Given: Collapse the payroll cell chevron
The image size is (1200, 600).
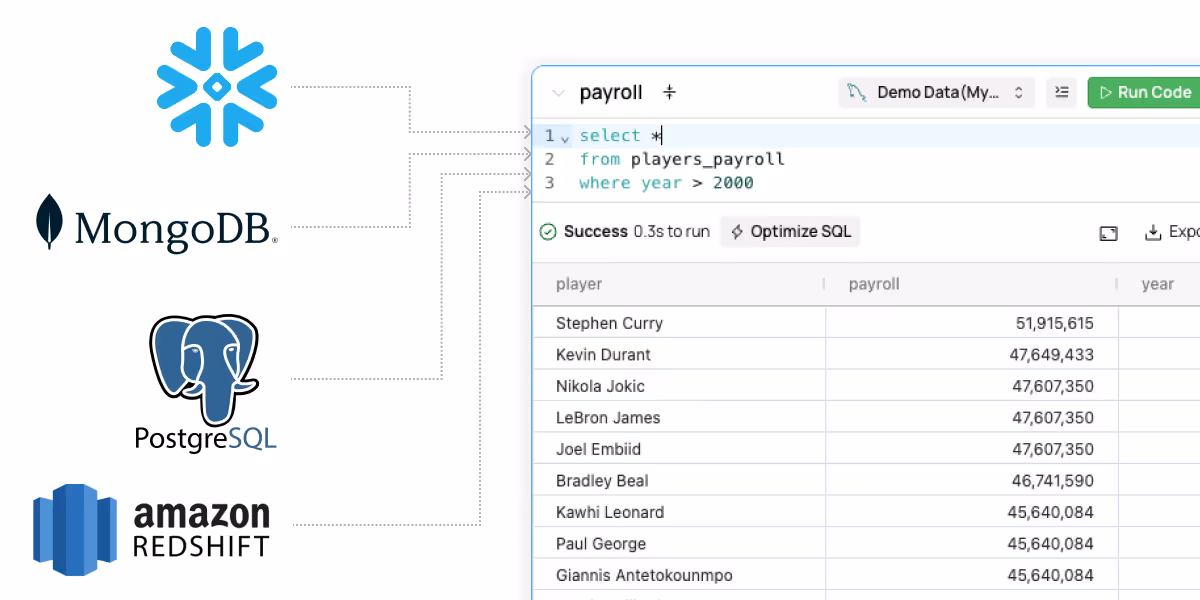Looking at the screenshot, I should pyautogui.click(x=558, y=93).
